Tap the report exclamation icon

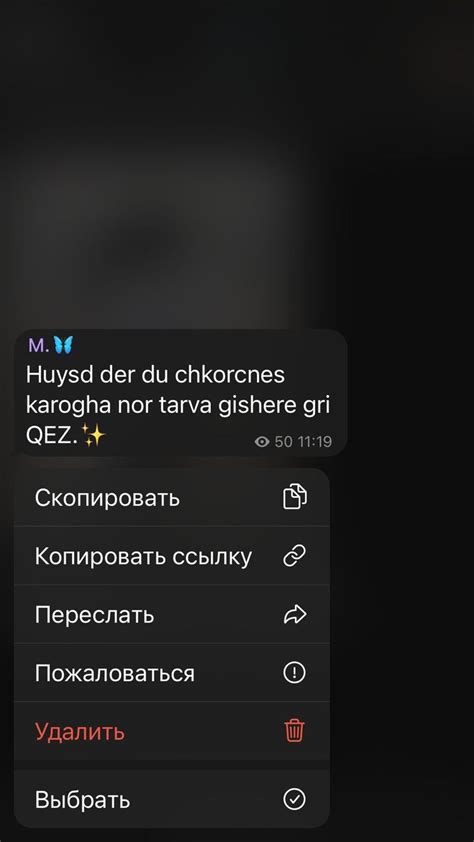point(294,672)
